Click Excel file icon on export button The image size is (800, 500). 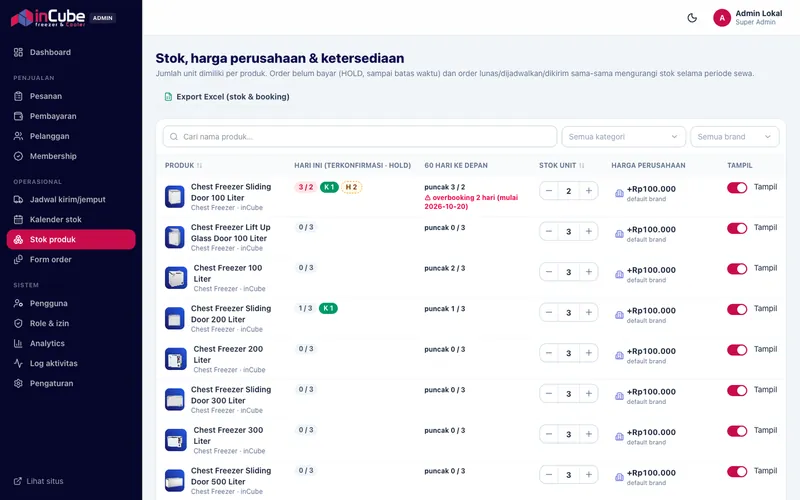(x=168, y=96)
